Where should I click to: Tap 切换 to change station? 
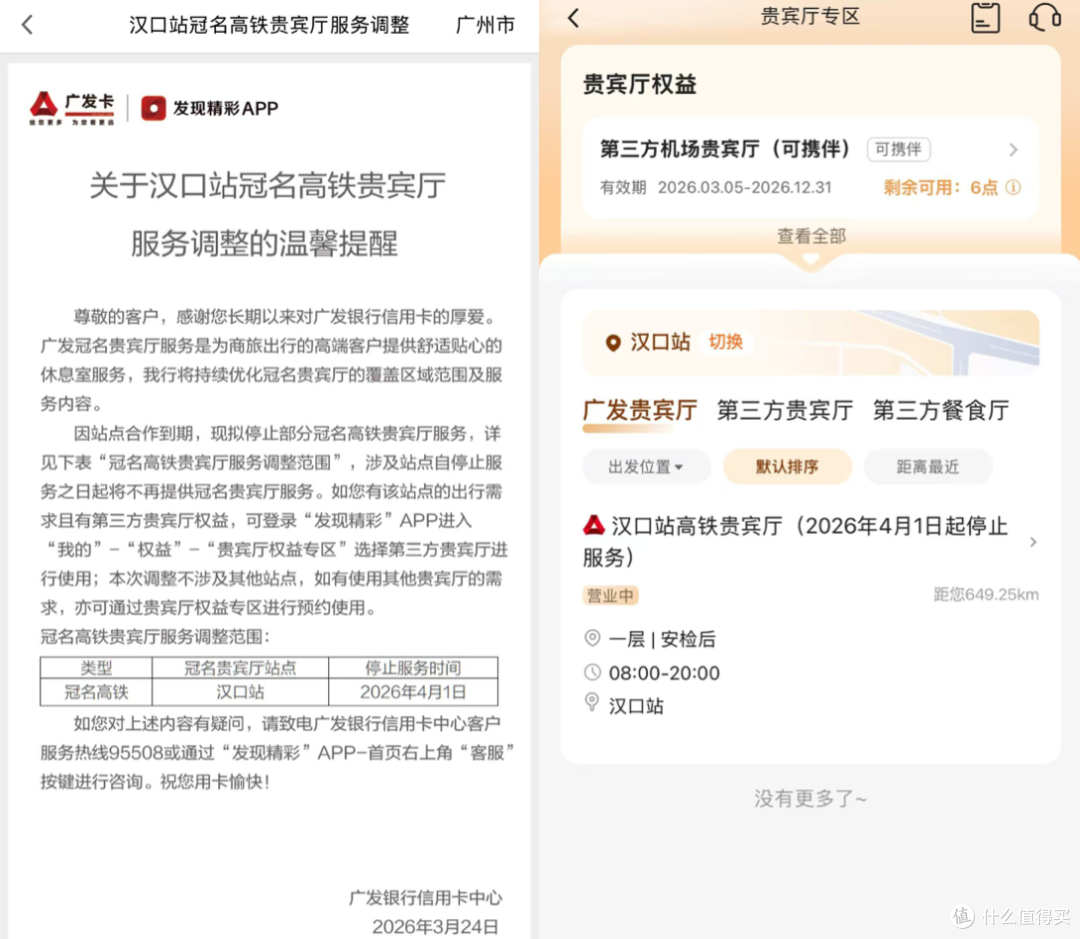[725, 342]
